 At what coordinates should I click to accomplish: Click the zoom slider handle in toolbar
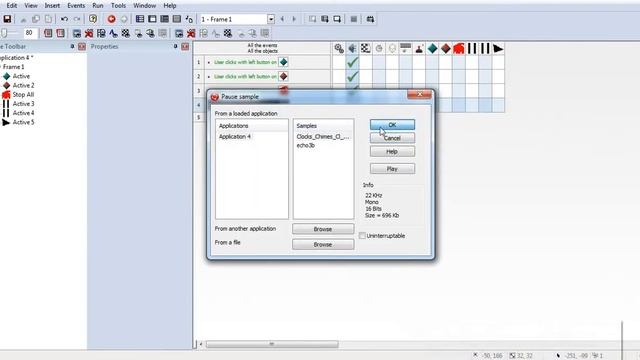(x=4, y=33)
